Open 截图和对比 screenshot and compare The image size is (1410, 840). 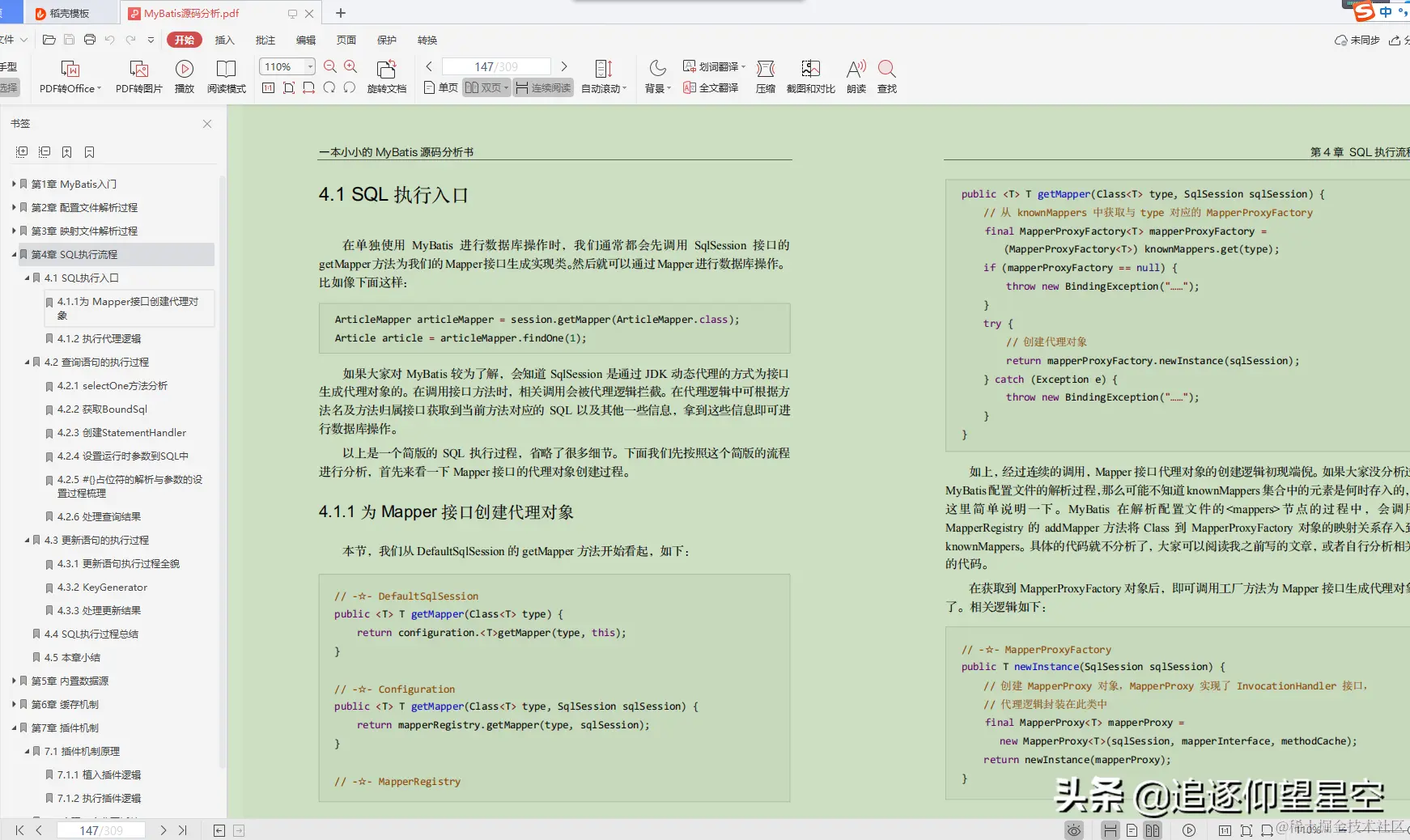click(811, 77)
